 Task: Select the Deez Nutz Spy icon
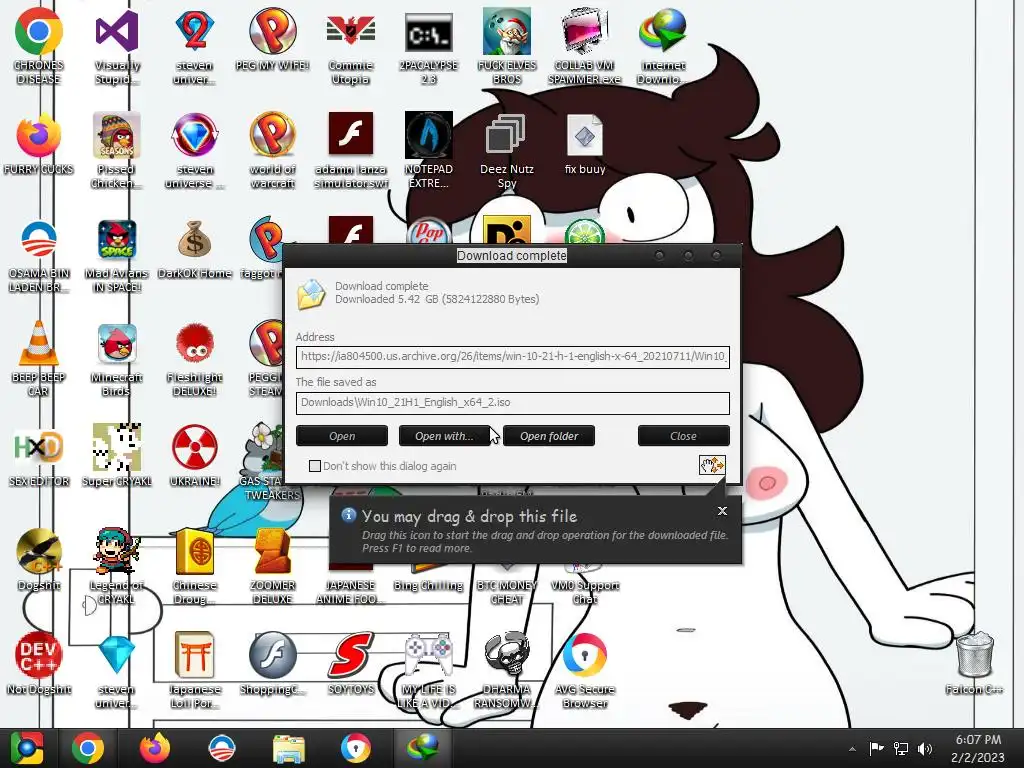506,151
